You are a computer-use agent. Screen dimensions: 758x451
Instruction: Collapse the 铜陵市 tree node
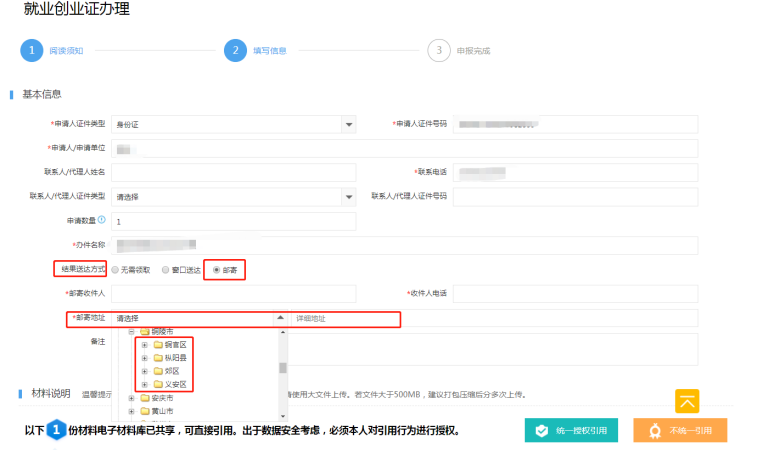coord(131,332)
